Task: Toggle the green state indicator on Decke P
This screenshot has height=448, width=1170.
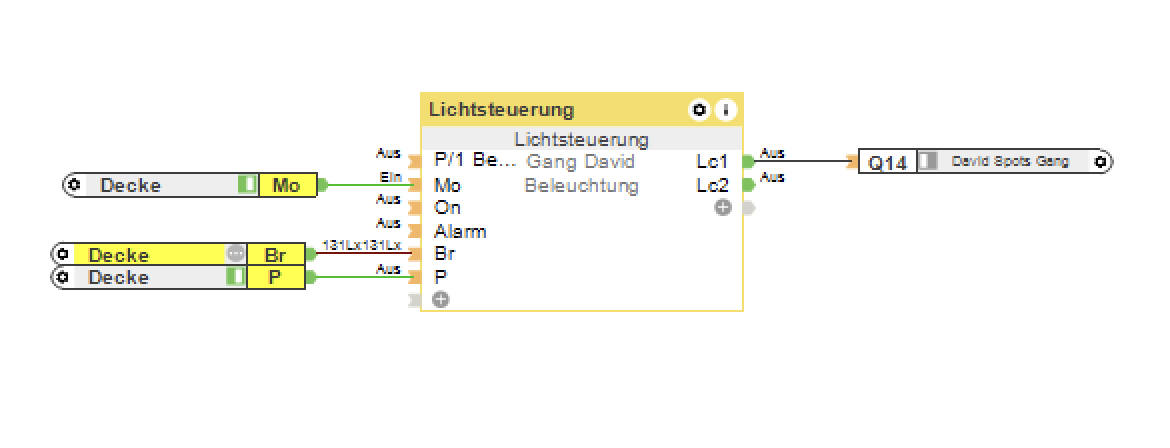Action: 236,277
